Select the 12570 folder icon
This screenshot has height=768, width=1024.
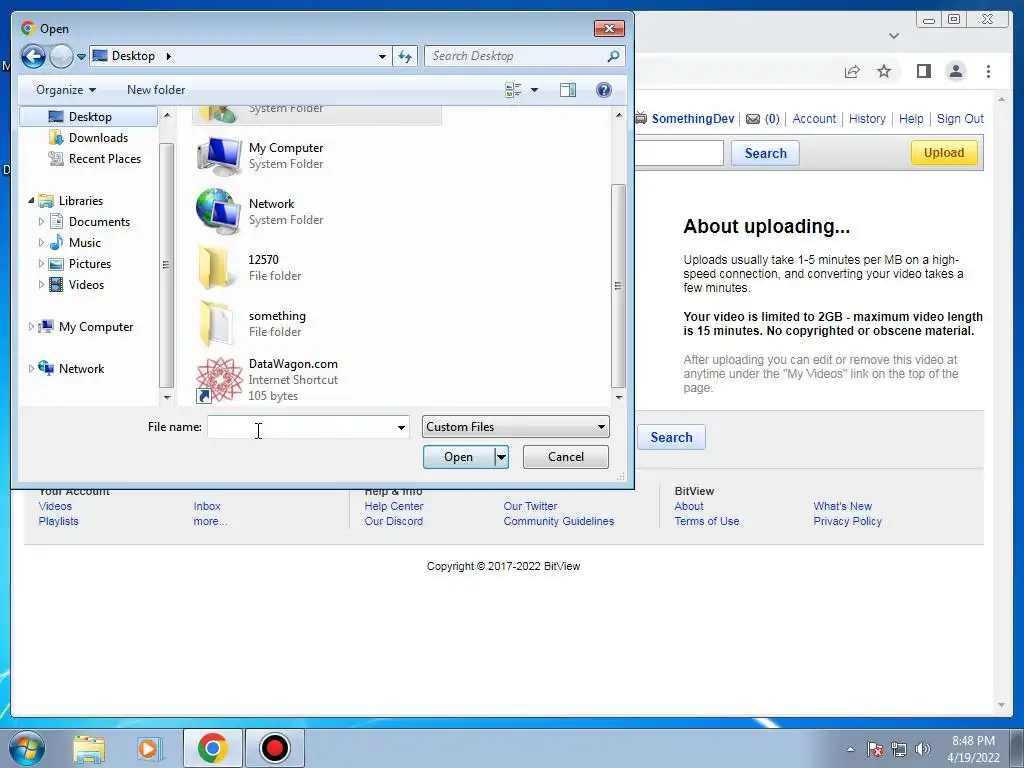coord(216,268)
